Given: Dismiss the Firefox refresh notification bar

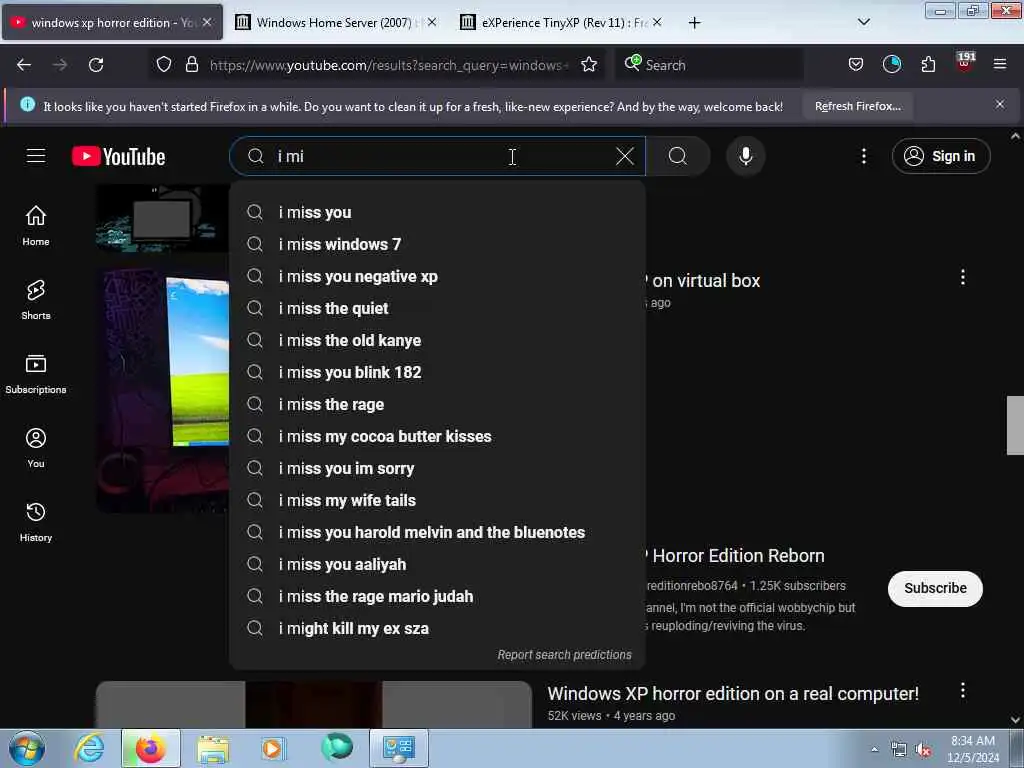Looking at the screenshot, I should pyautogui.click(x=999, y=104).
